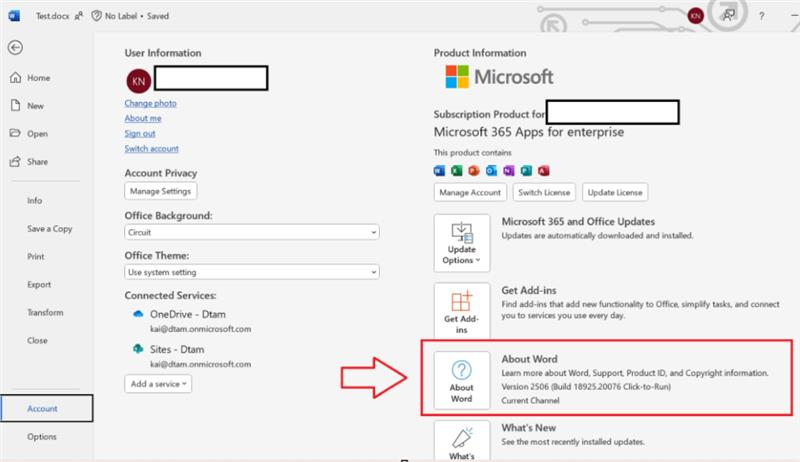Click the Current Channel text
800x462 pixels.
(530, 401)
